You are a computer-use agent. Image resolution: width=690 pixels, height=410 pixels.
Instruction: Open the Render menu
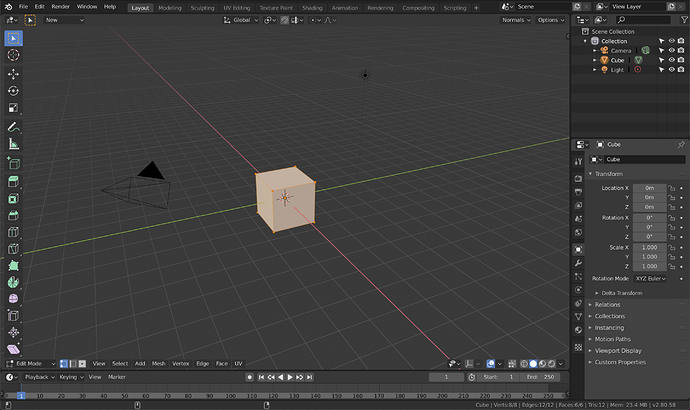[61, 7]
